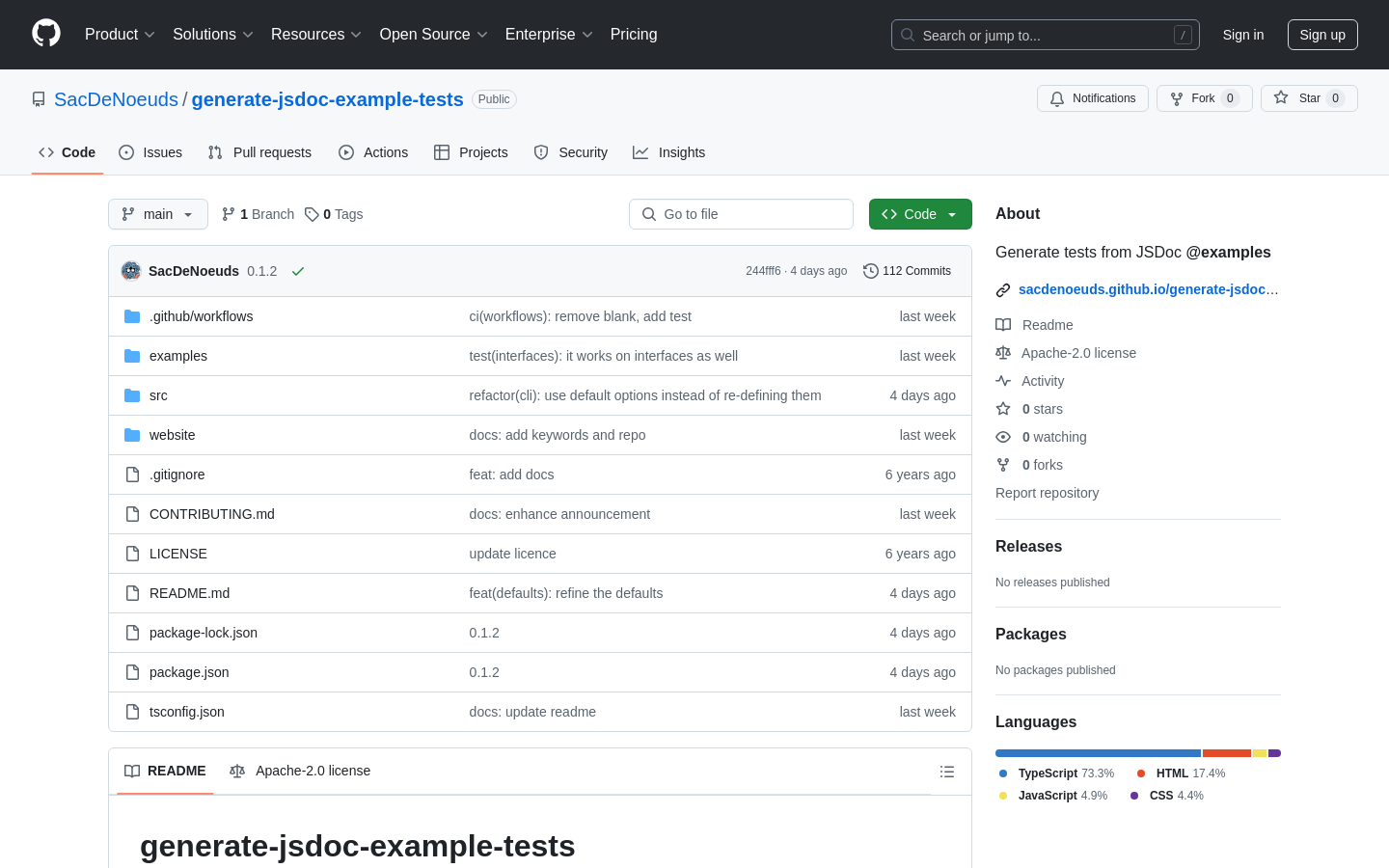
Task: Click the Notifications bell button
Action: [1093, 98]
